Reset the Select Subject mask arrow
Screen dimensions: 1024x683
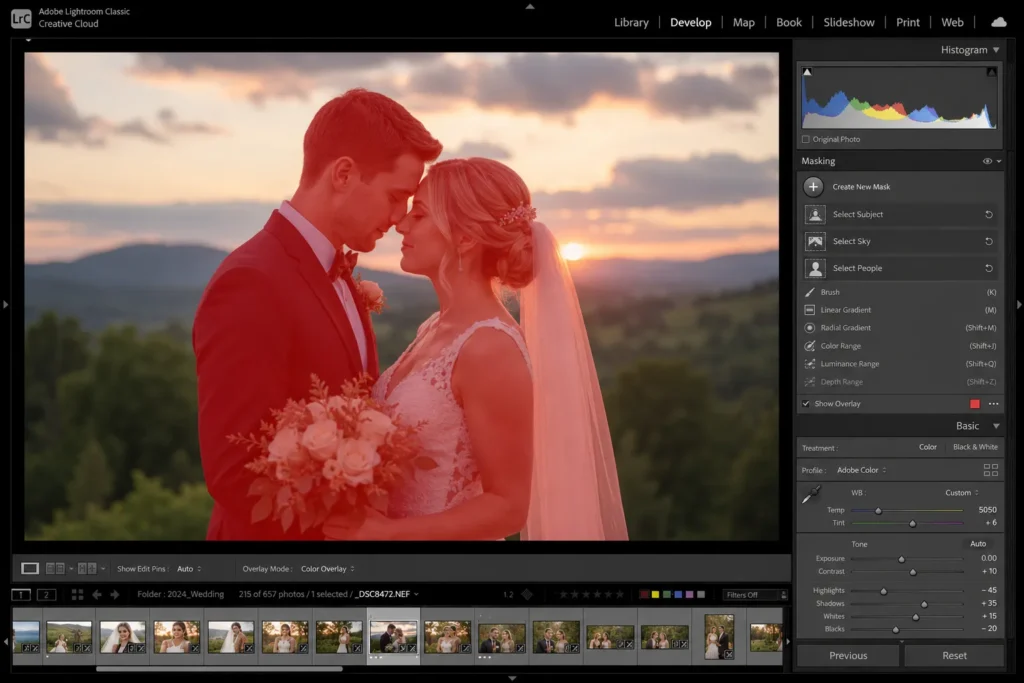[989, 214]
